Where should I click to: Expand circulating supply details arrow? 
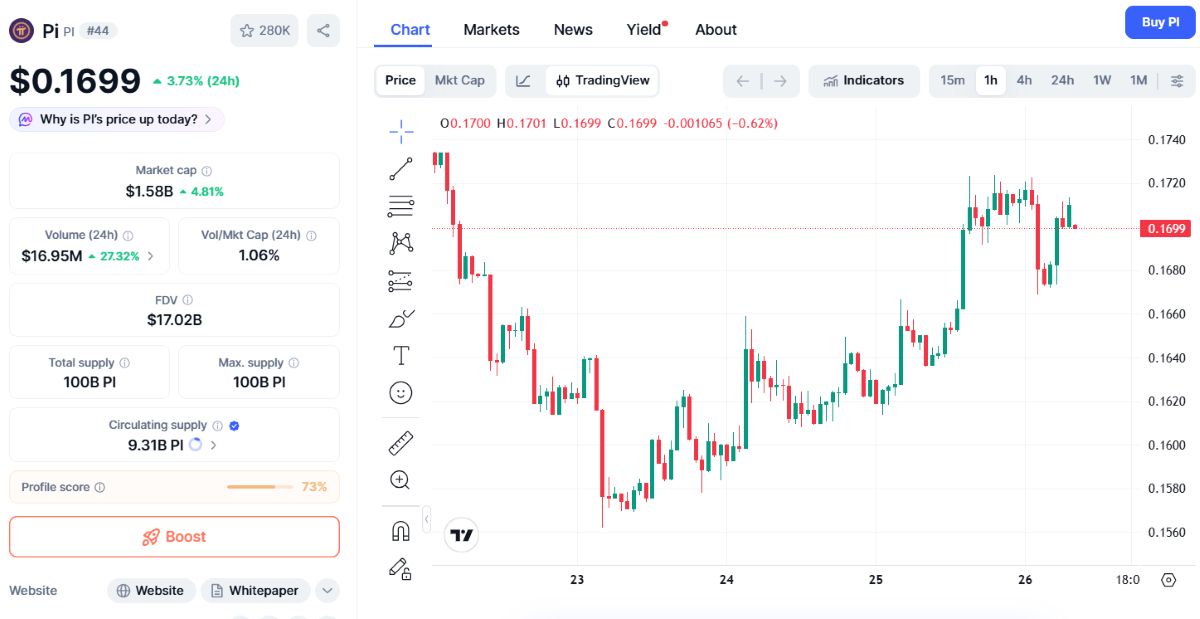(x=213, y=445)
